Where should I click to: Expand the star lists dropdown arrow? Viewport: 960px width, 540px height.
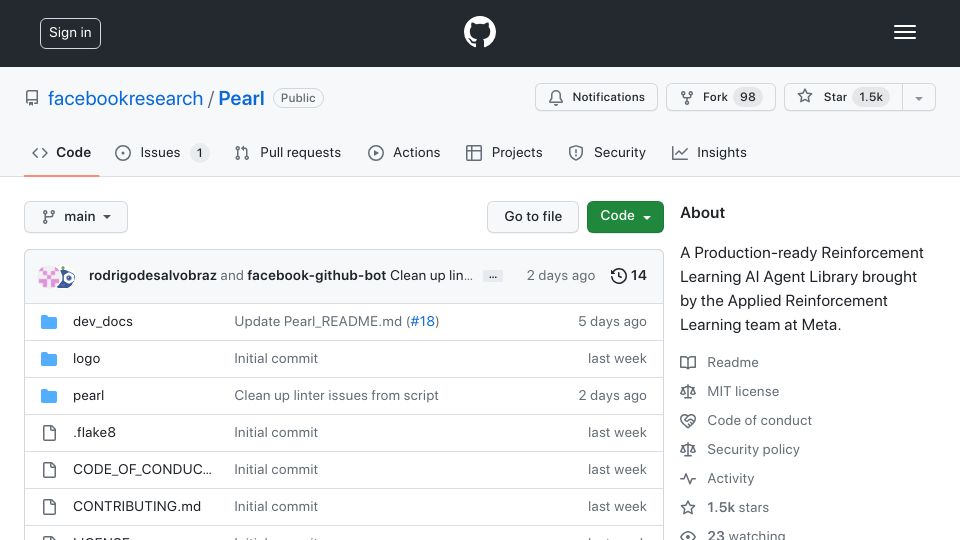coord(918,98)
